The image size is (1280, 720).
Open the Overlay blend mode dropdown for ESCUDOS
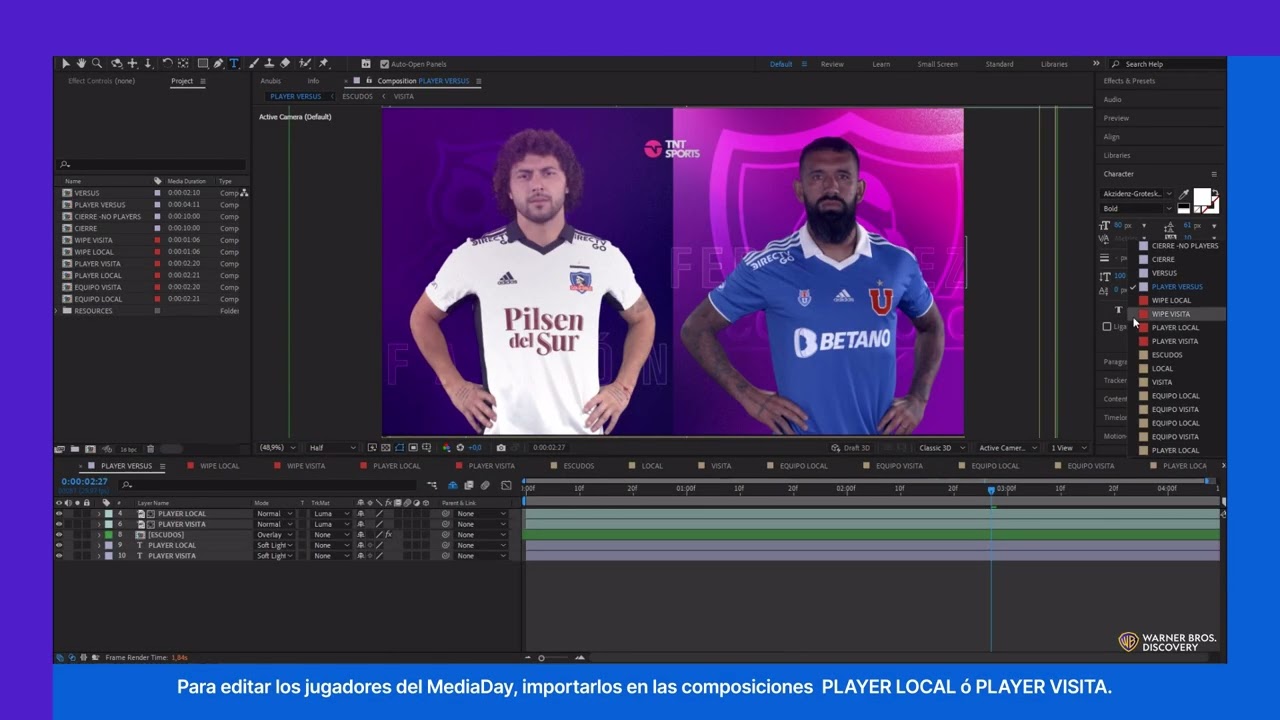pyautogui.click(x=274, y=535)
